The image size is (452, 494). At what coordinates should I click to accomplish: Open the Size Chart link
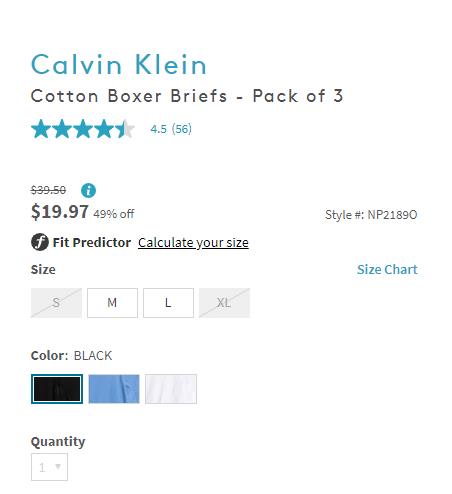pos(387,269)
